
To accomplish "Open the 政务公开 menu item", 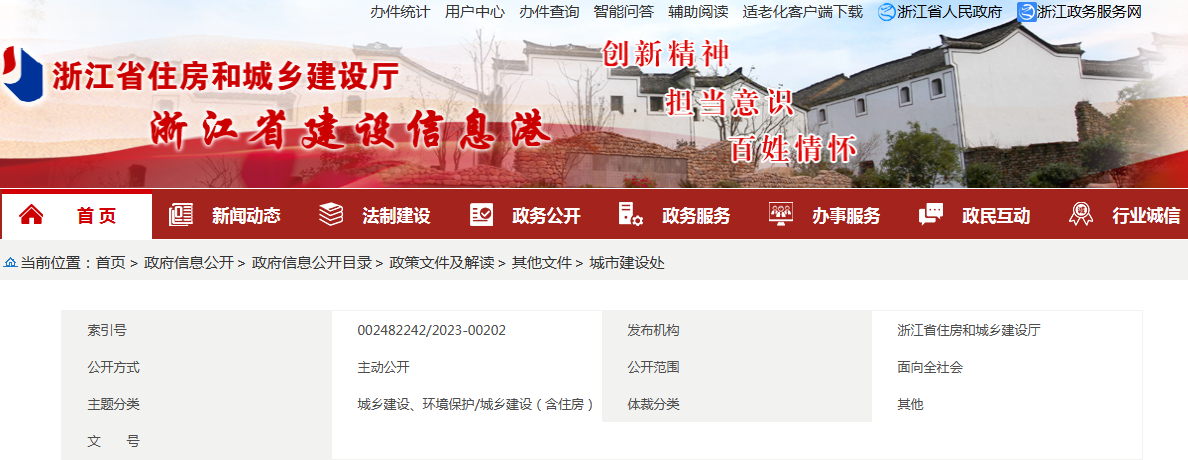I will pyautogui.click(x=546, y=216).
